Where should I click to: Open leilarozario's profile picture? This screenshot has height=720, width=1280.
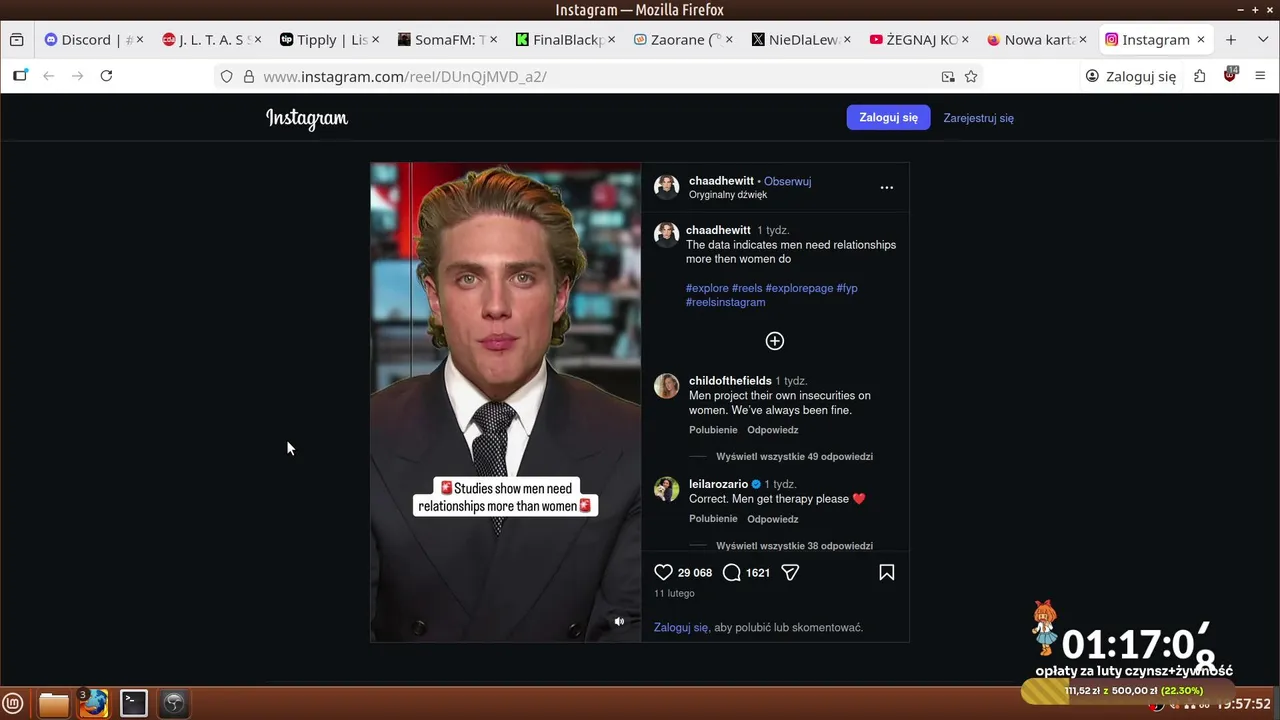coord(666,489)
